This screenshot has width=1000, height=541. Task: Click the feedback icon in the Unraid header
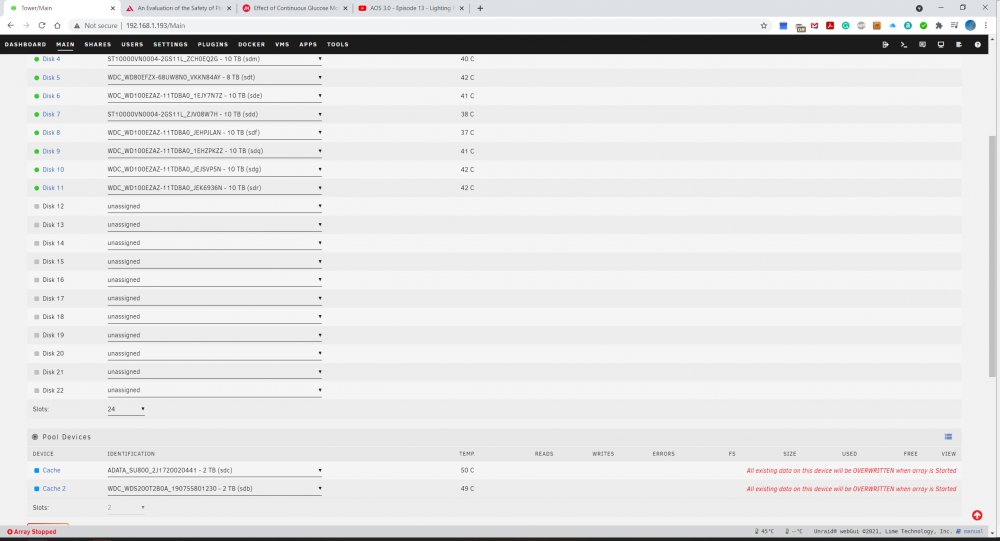[x=922, y=45]
